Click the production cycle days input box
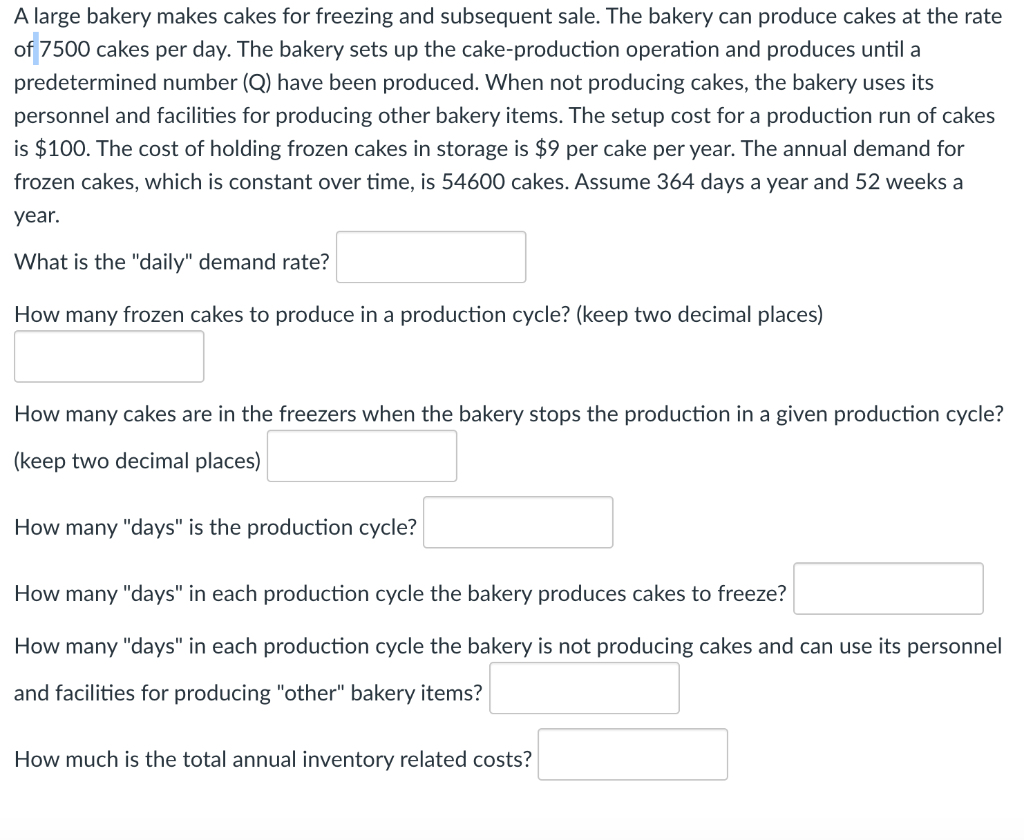This screenshot has height=840, width=1024. 517,522
